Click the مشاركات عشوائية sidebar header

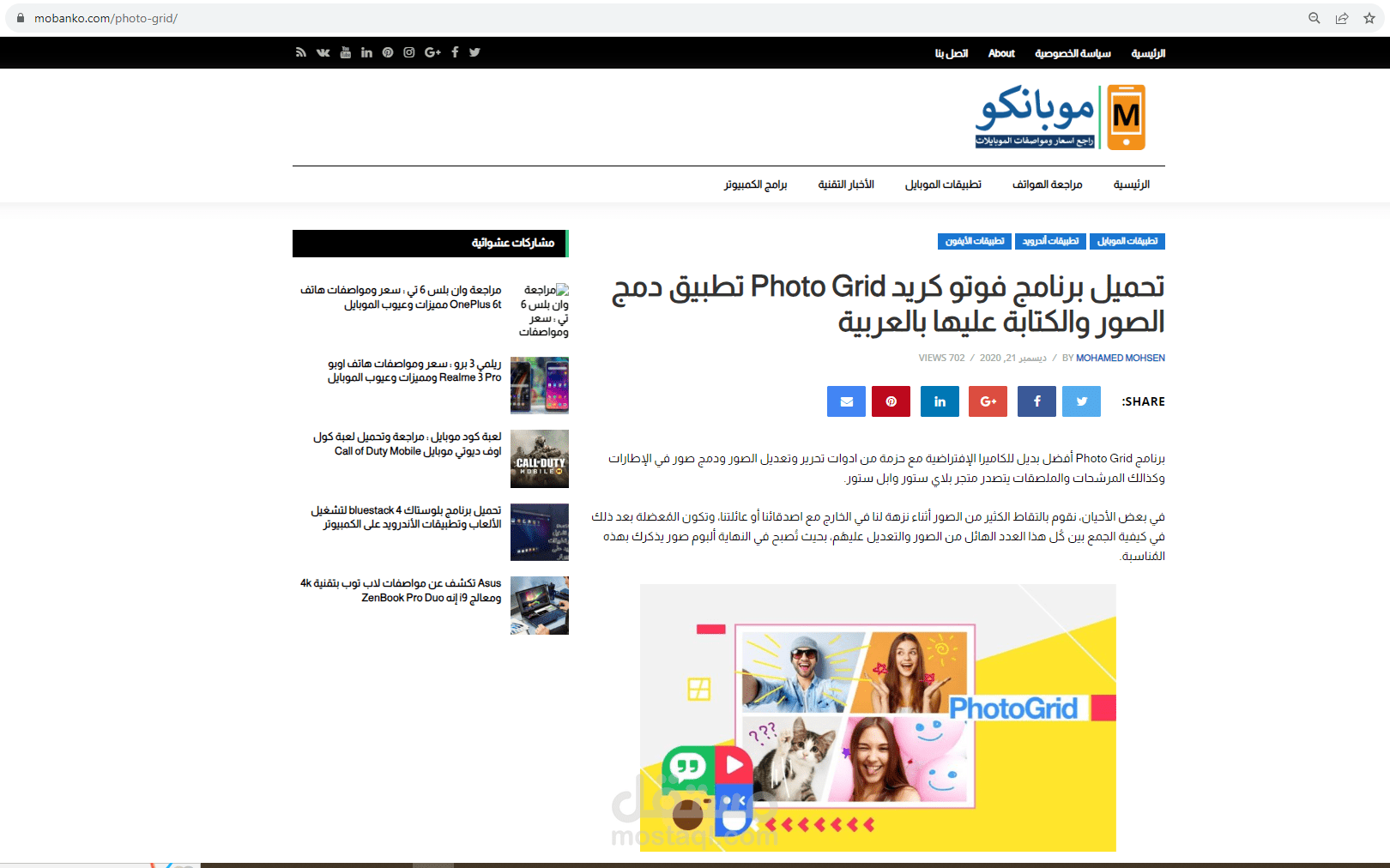[431, 244]
